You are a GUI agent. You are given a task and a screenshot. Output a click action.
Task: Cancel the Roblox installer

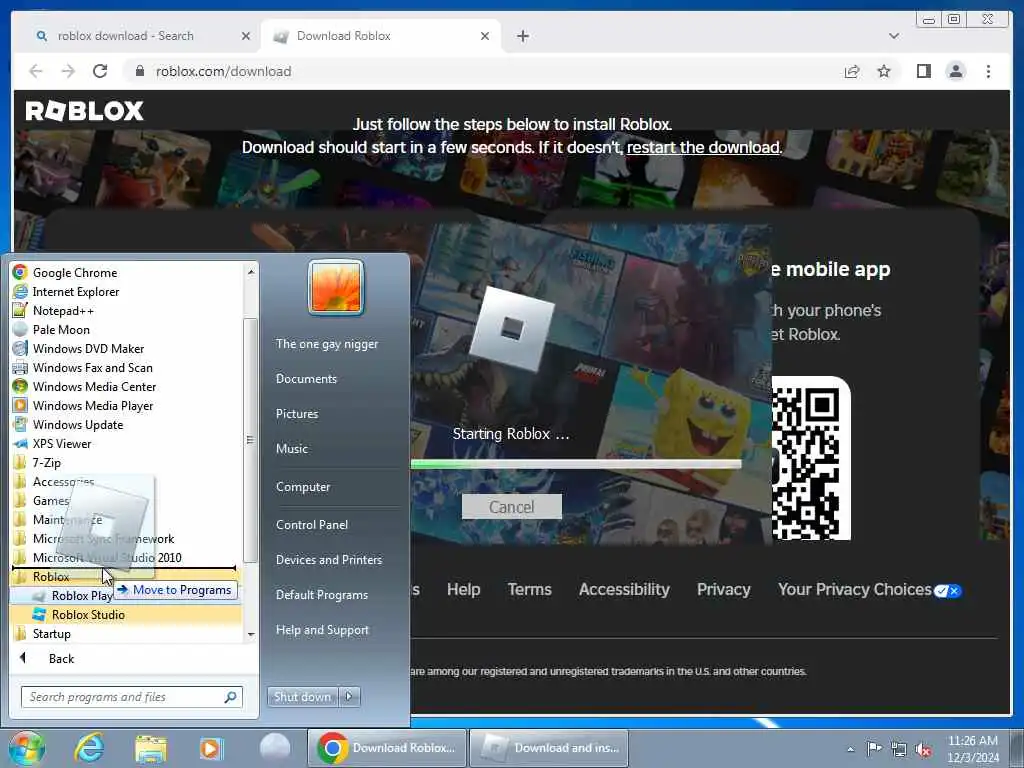(x=511, y=507)
